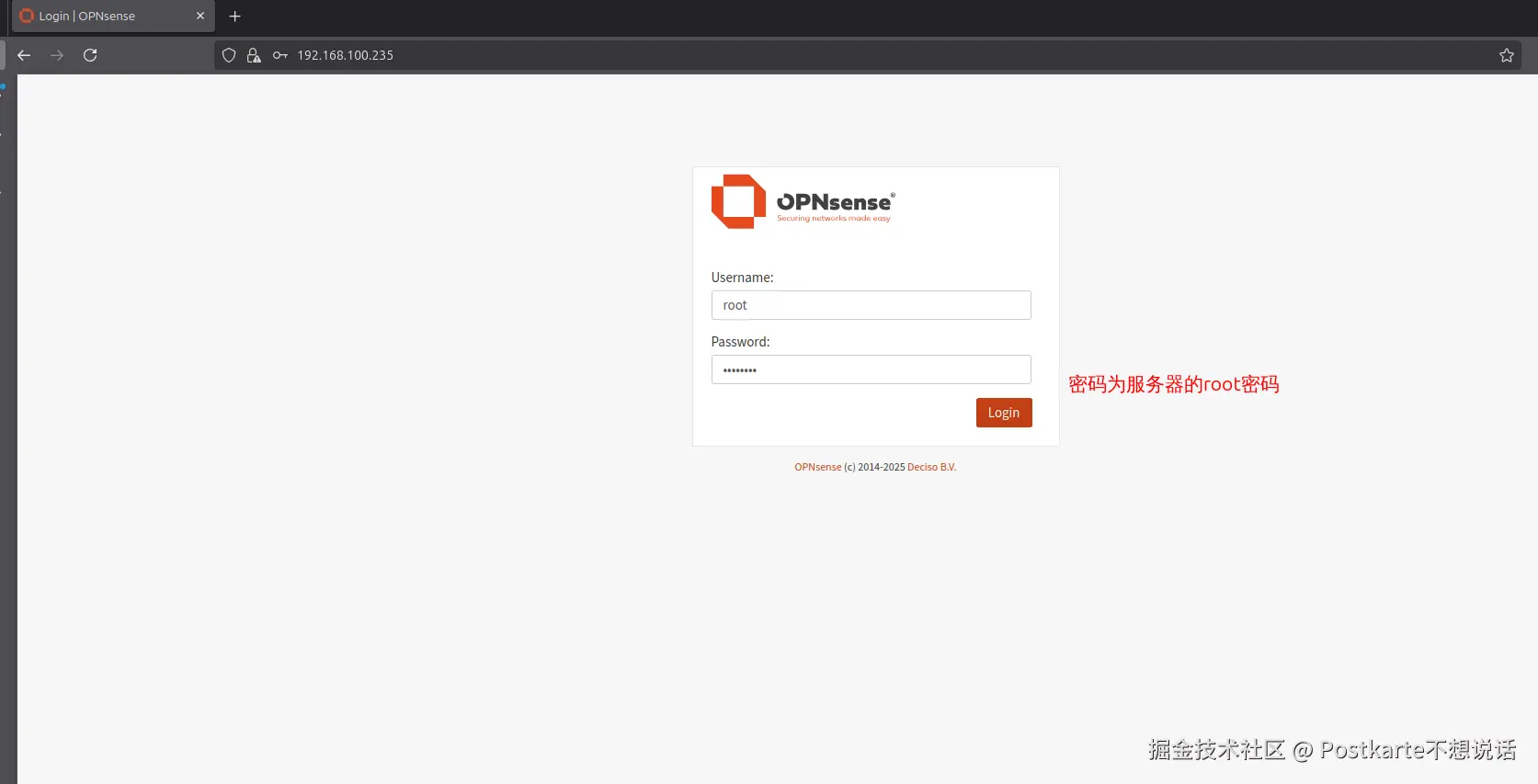Close the Login | OPNsense tab
This screenshot has height=784, width=1538.
coord(200,16)
